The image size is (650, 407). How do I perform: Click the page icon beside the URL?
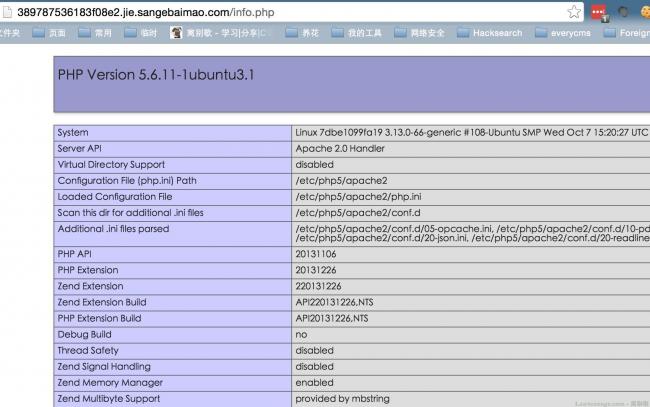(x=6, y=12)
